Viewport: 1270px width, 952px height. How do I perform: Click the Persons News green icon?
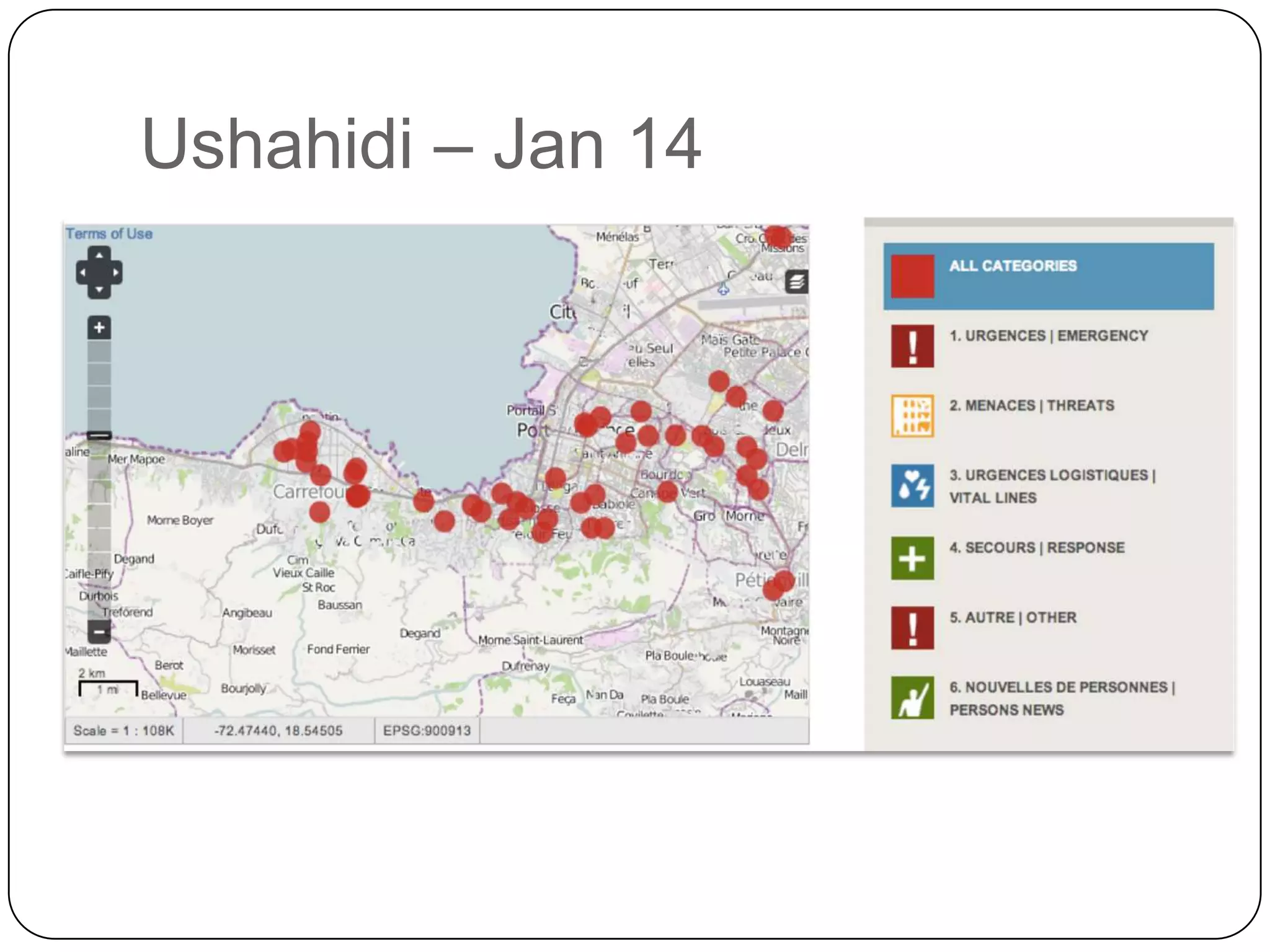[912, 697]
